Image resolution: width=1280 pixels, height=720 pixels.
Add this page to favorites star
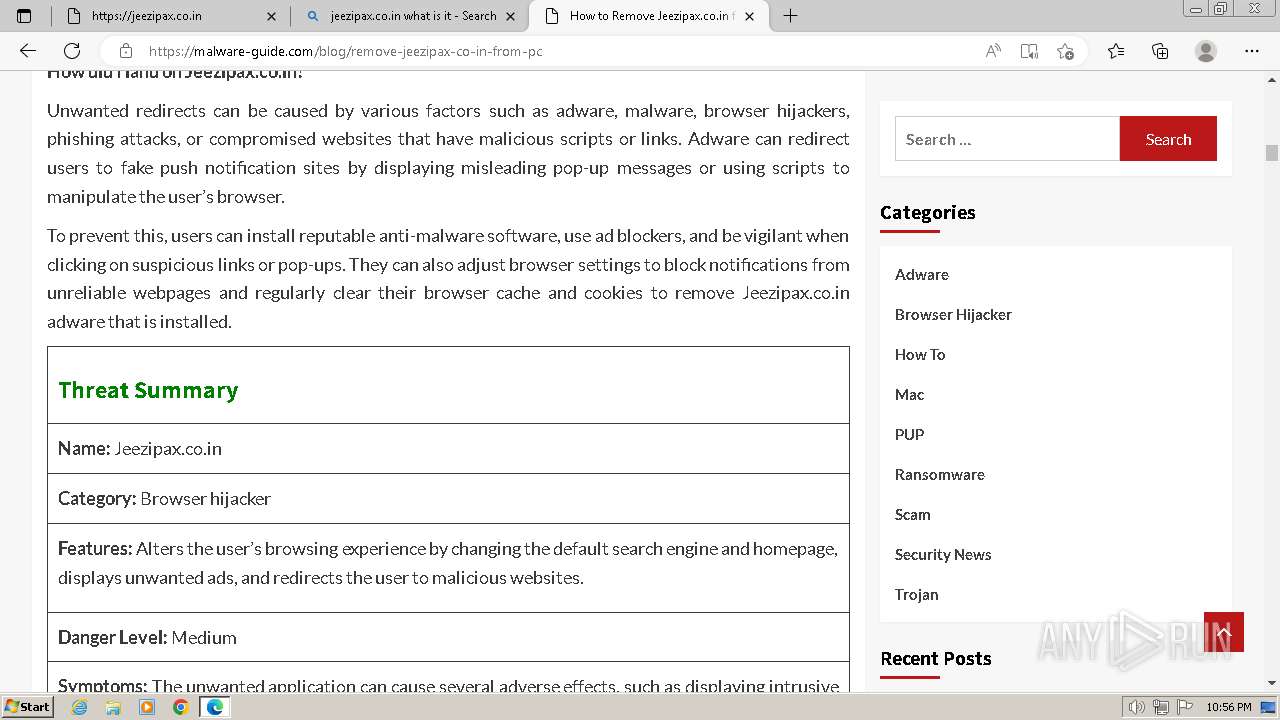pyautogui.click(x=1065, y=51)
